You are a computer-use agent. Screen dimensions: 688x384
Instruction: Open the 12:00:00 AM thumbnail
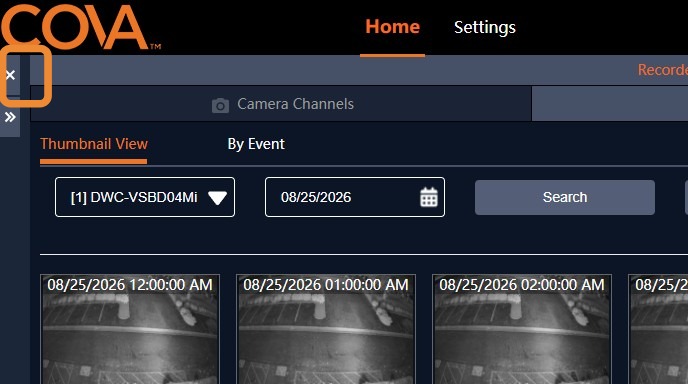click(x=130, y=329)
